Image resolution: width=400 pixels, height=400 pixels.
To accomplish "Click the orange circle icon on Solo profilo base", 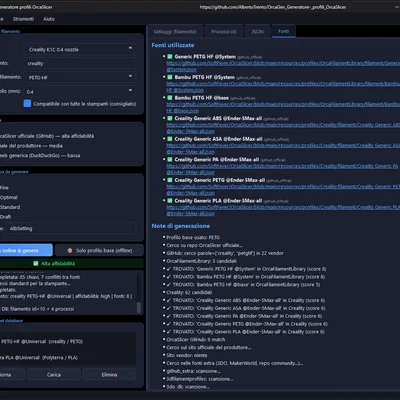I will click(x=70, y=250).
